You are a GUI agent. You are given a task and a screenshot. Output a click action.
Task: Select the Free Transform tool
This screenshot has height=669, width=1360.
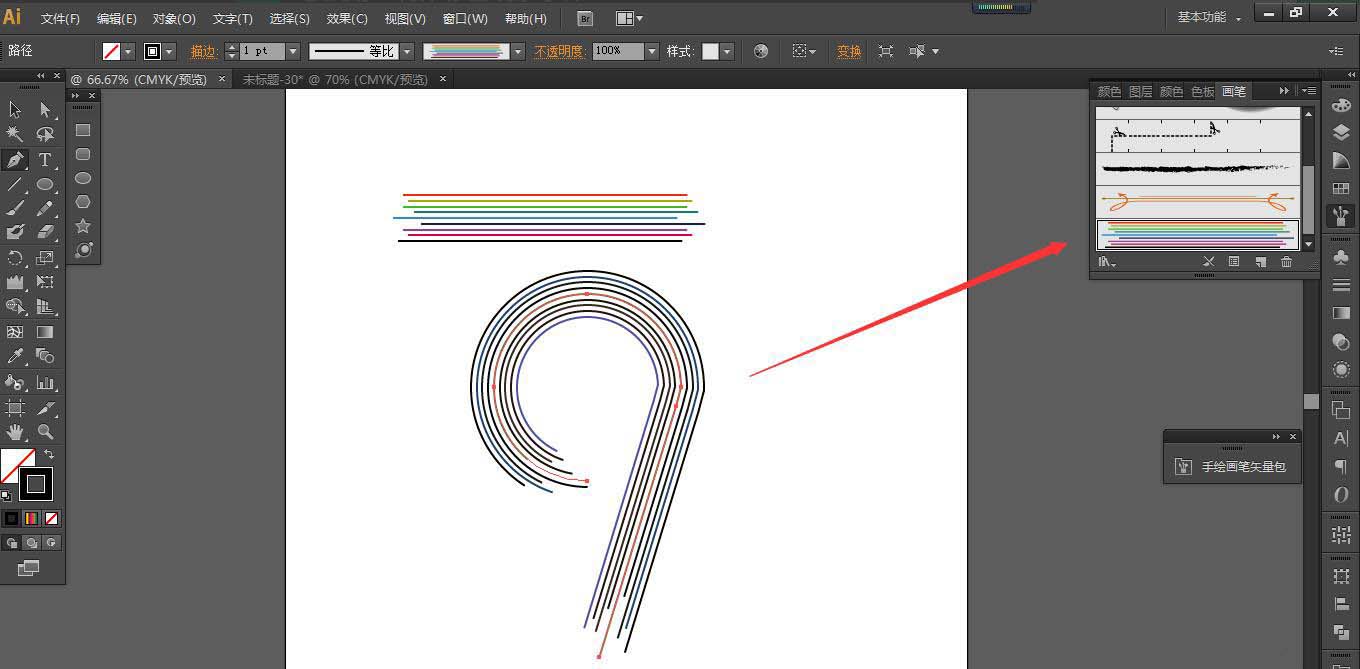[x=45, y=282]
